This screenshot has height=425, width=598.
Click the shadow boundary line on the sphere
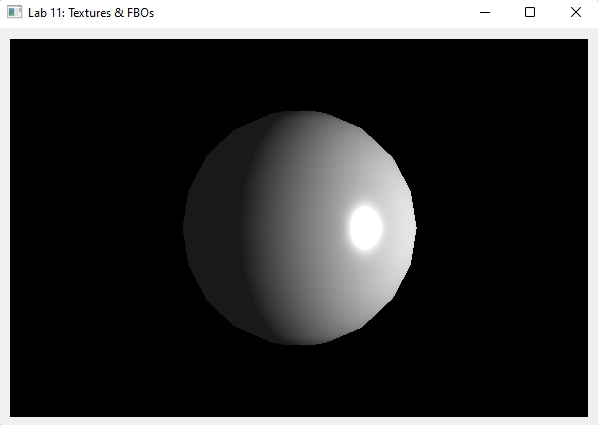point(244,228)
